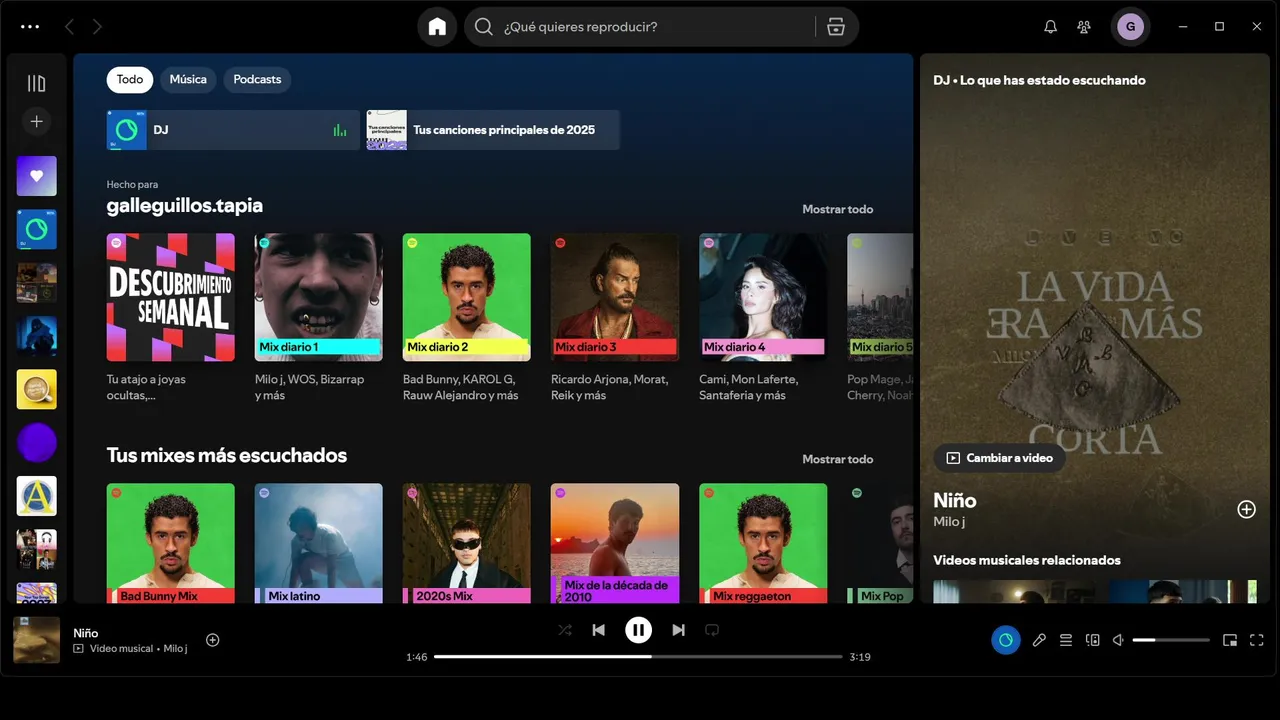Image resolution: width=1280 pixels, height=720 pixels.
Task: Open Mix reggaeton card
Action: coord(763,543)
